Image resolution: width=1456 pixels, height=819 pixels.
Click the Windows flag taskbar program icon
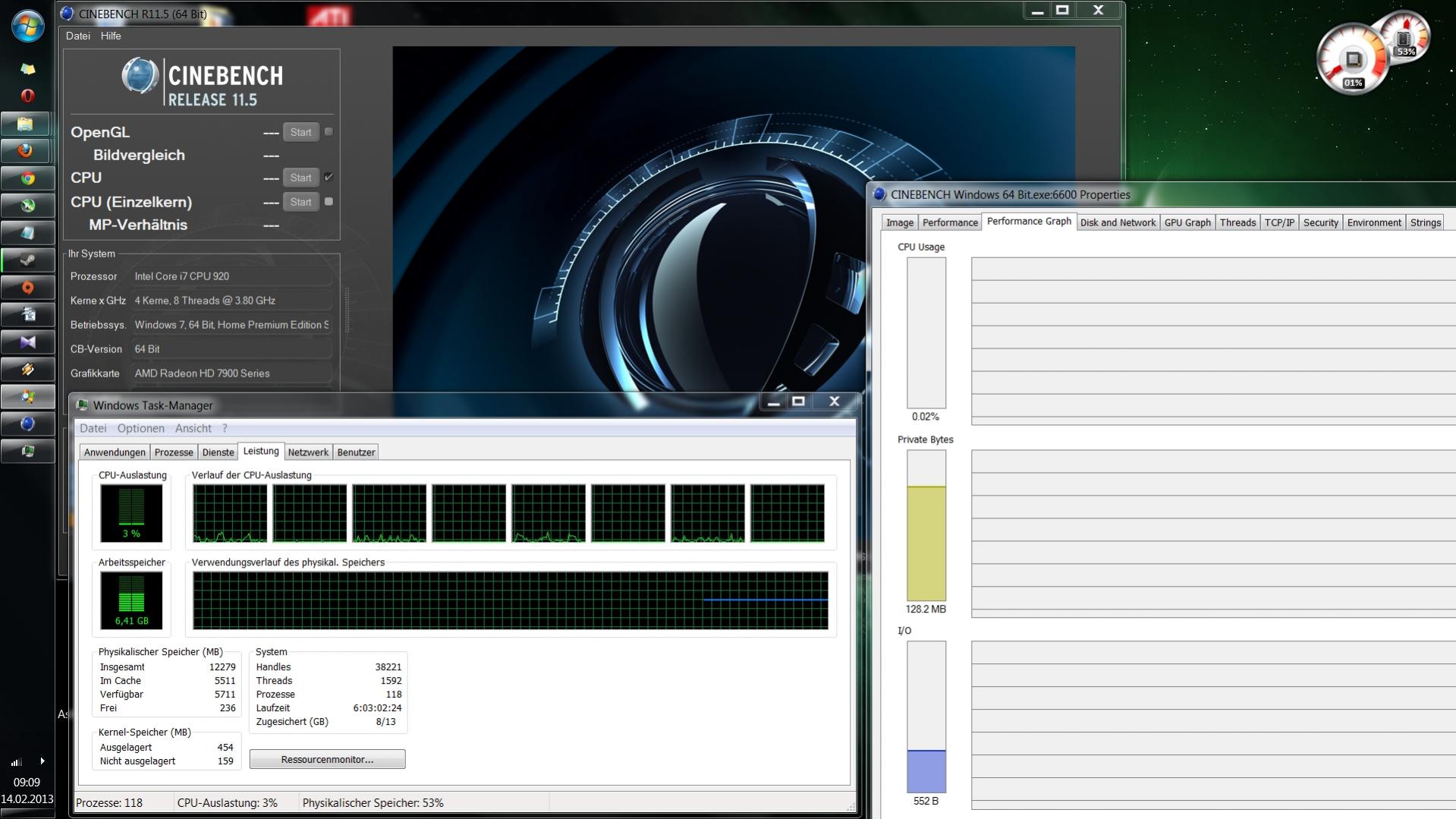(x=27, y=397)
